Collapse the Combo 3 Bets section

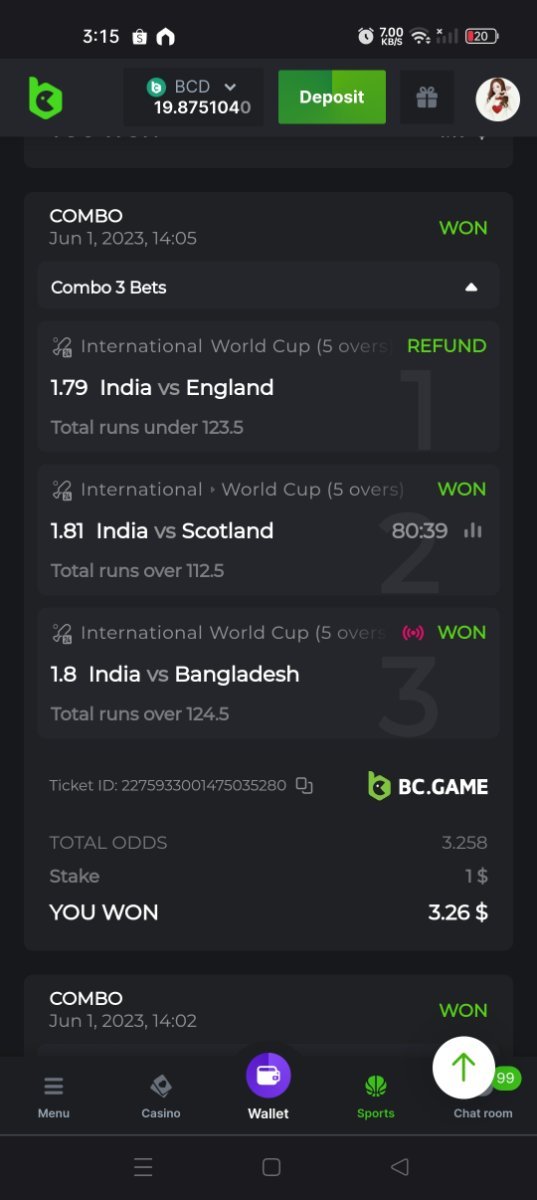pos(268,287)
